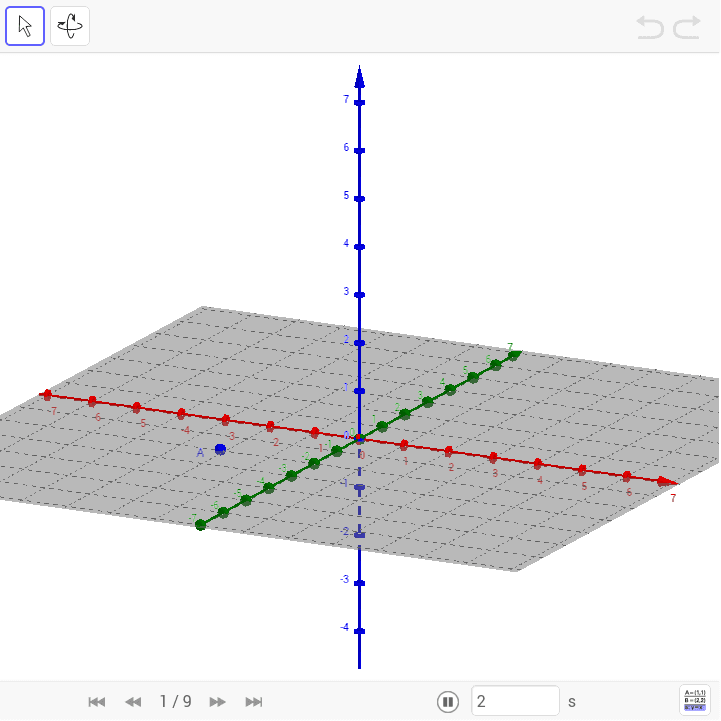Undo the last action

[650, 27]
